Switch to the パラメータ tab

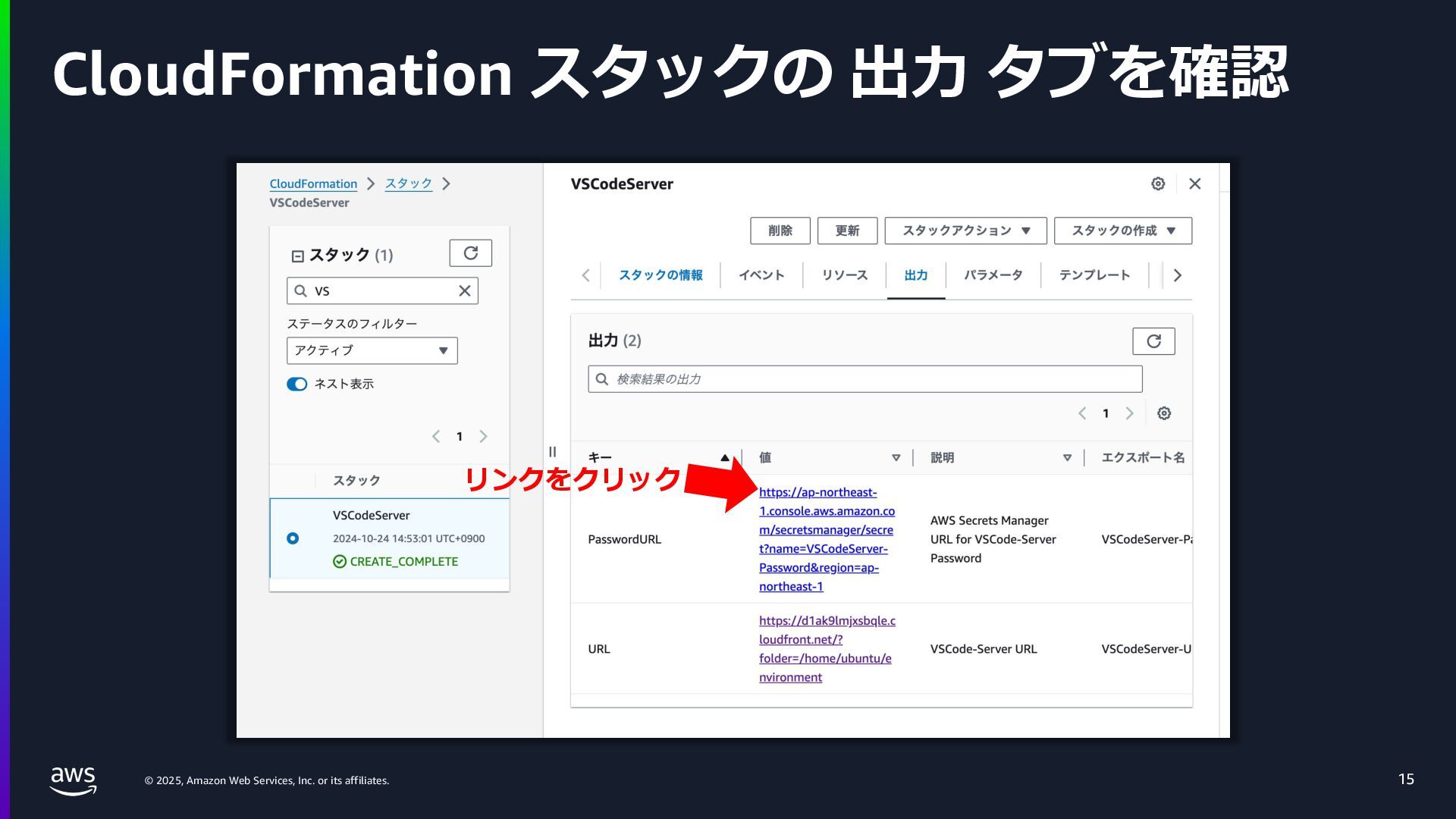pos(993,275)
